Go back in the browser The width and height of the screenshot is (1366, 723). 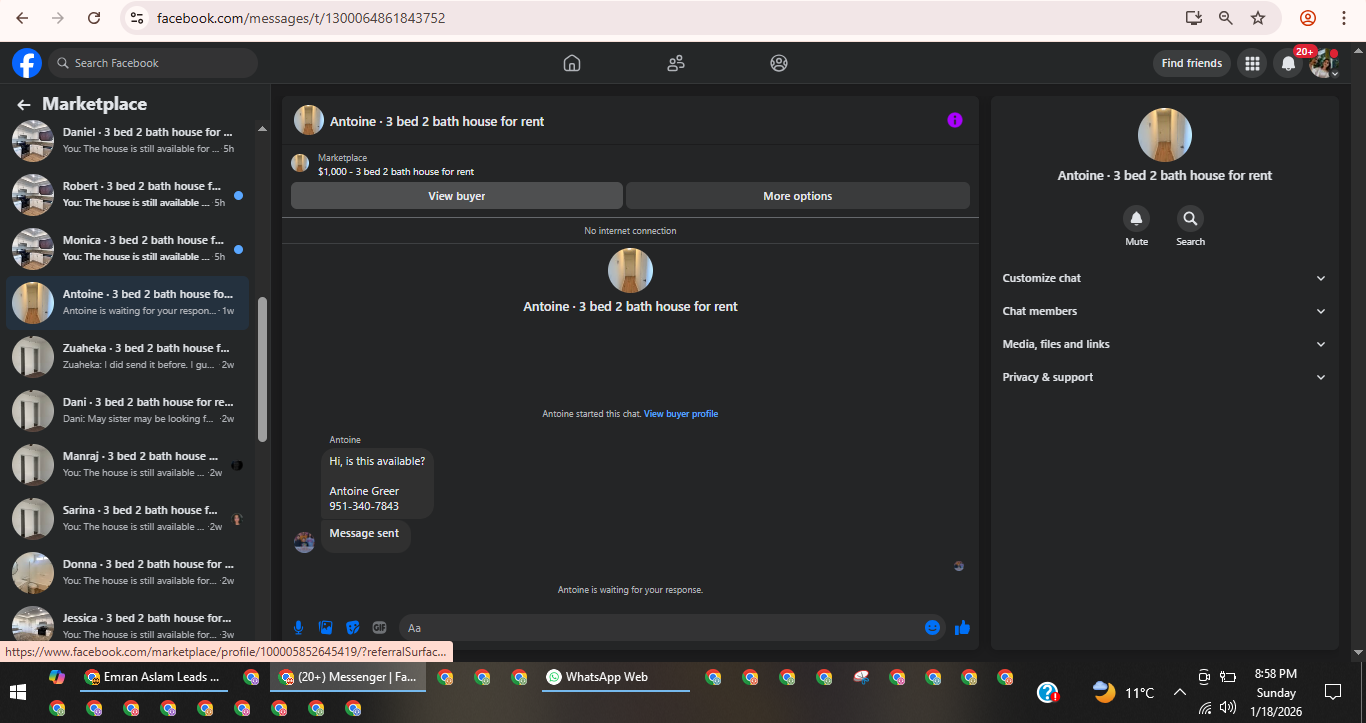tap(22, 18)
